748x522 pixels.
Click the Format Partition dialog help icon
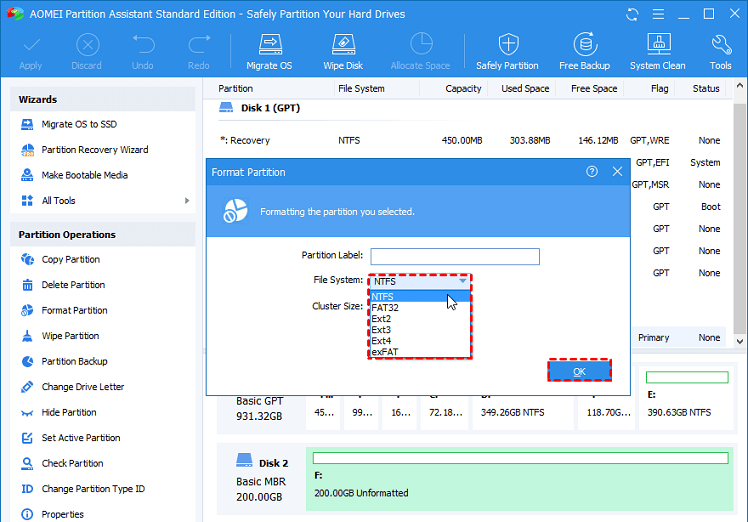pos(592,172)
